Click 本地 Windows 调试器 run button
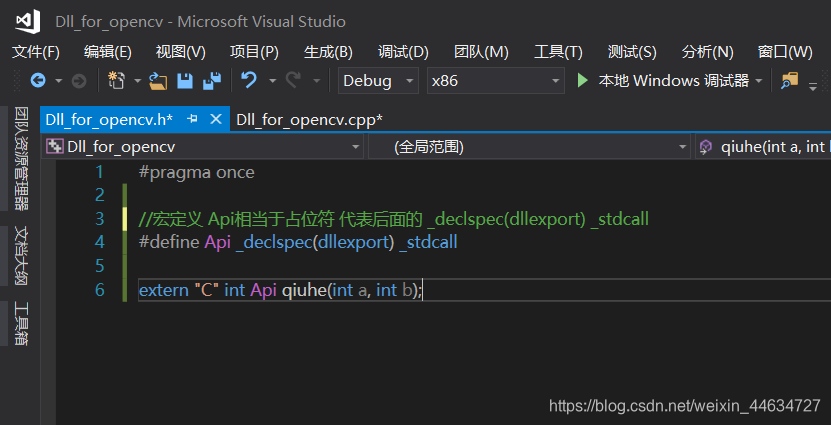This screenshot has width=831, height=425. click(x=667, y=81)
